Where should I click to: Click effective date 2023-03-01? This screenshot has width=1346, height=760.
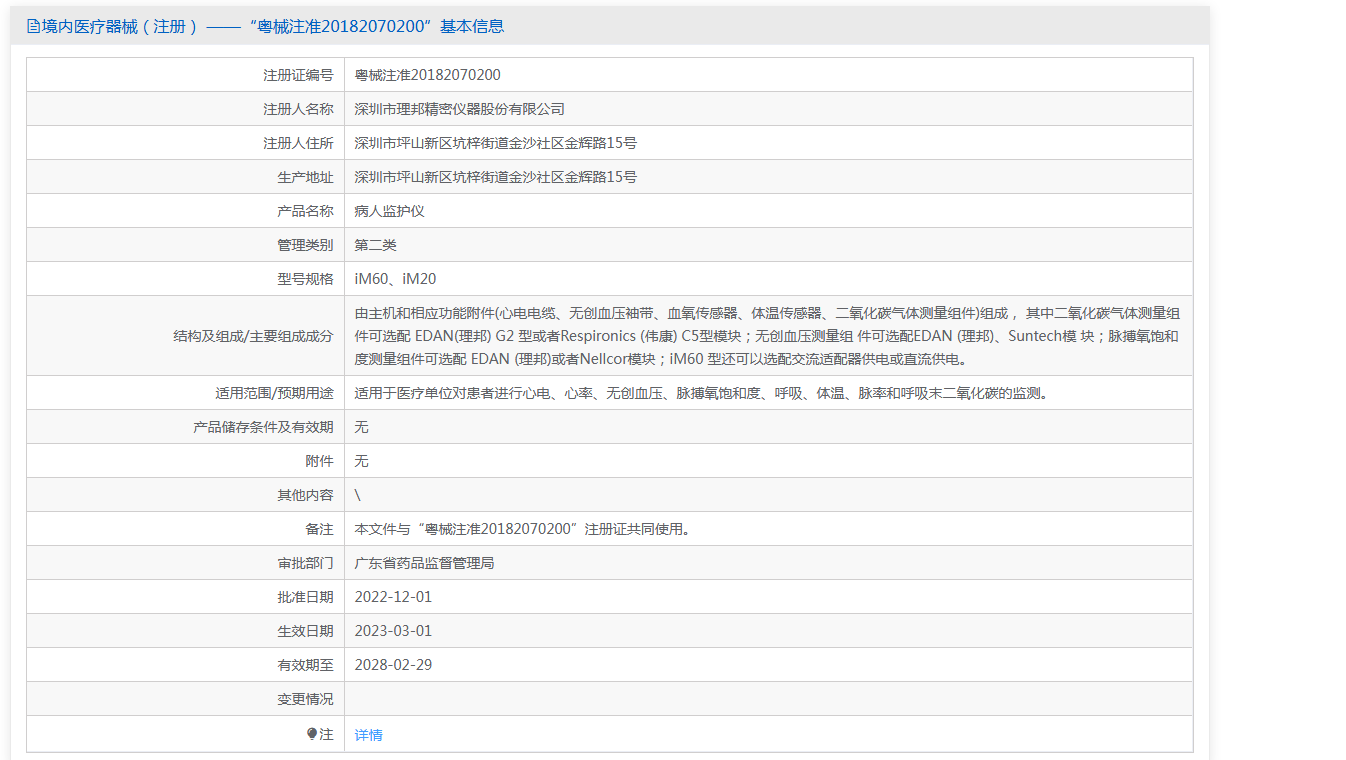coord(393,631)
